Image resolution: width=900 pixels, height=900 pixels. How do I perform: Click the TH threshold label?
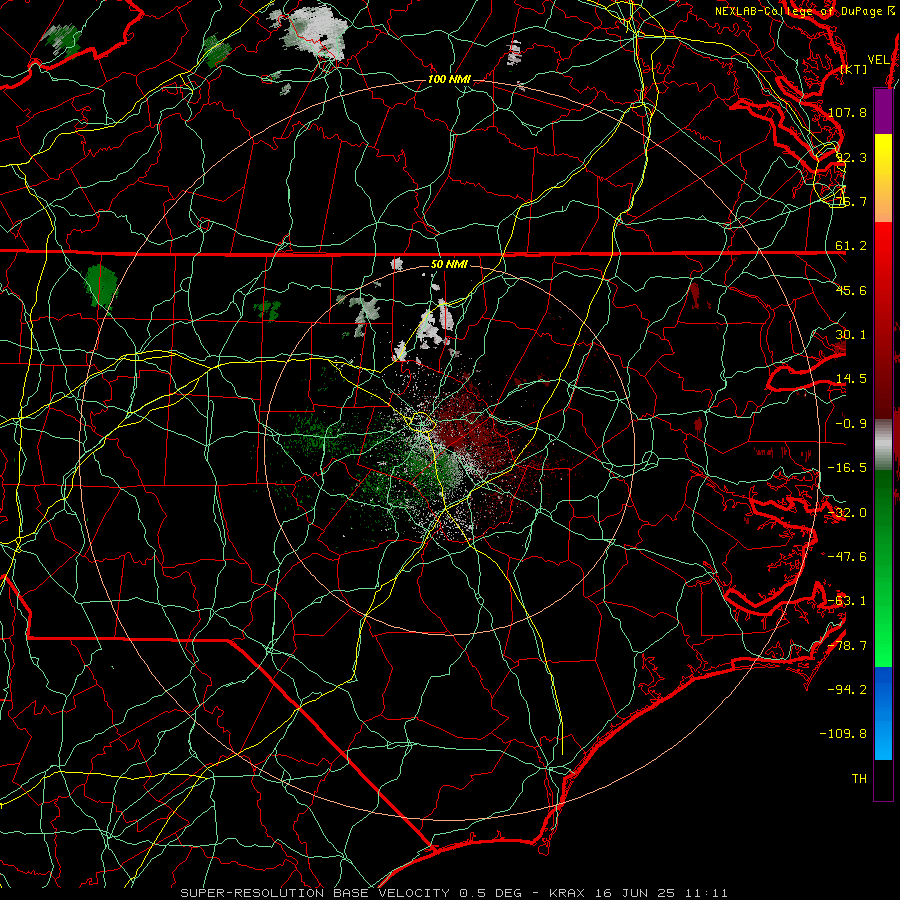(860, 779)
